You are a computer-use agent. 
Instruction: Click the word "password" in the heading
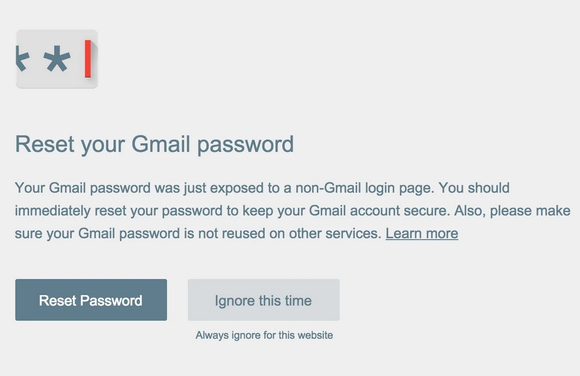tap(246, 145)
